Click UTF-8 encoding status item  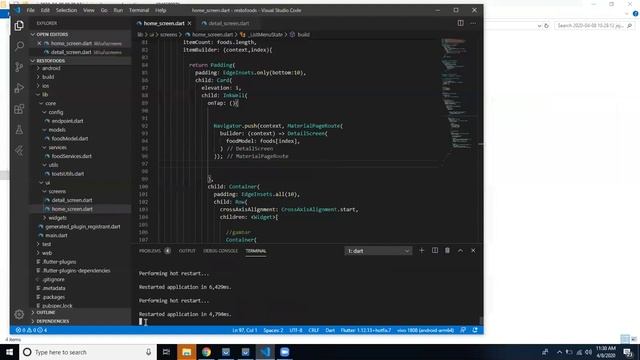[x=296, y=330]
